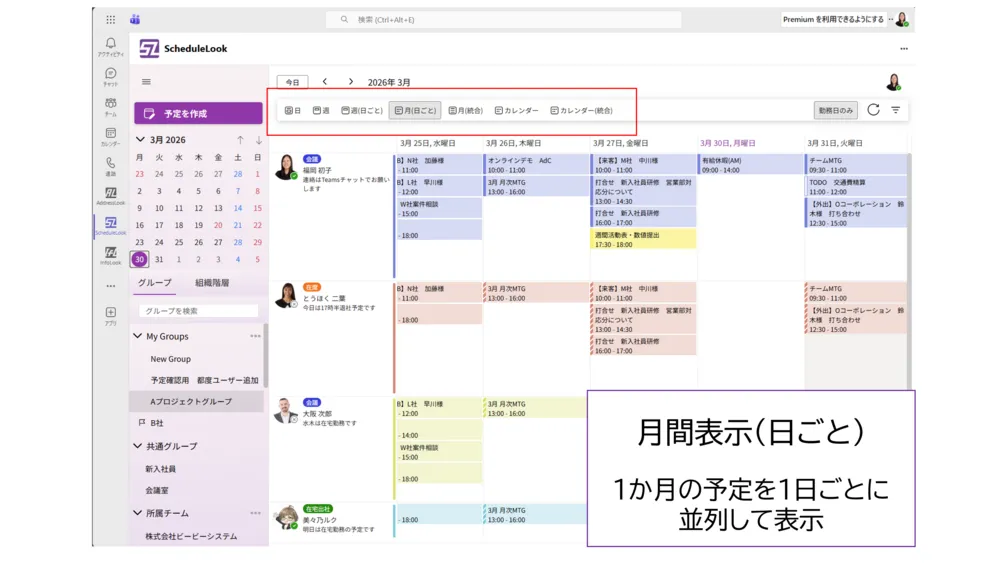Viewport: 1000px width, 563px height.
Task: Click 大阪 次郎 profile photo
Action: coord(286,411)
